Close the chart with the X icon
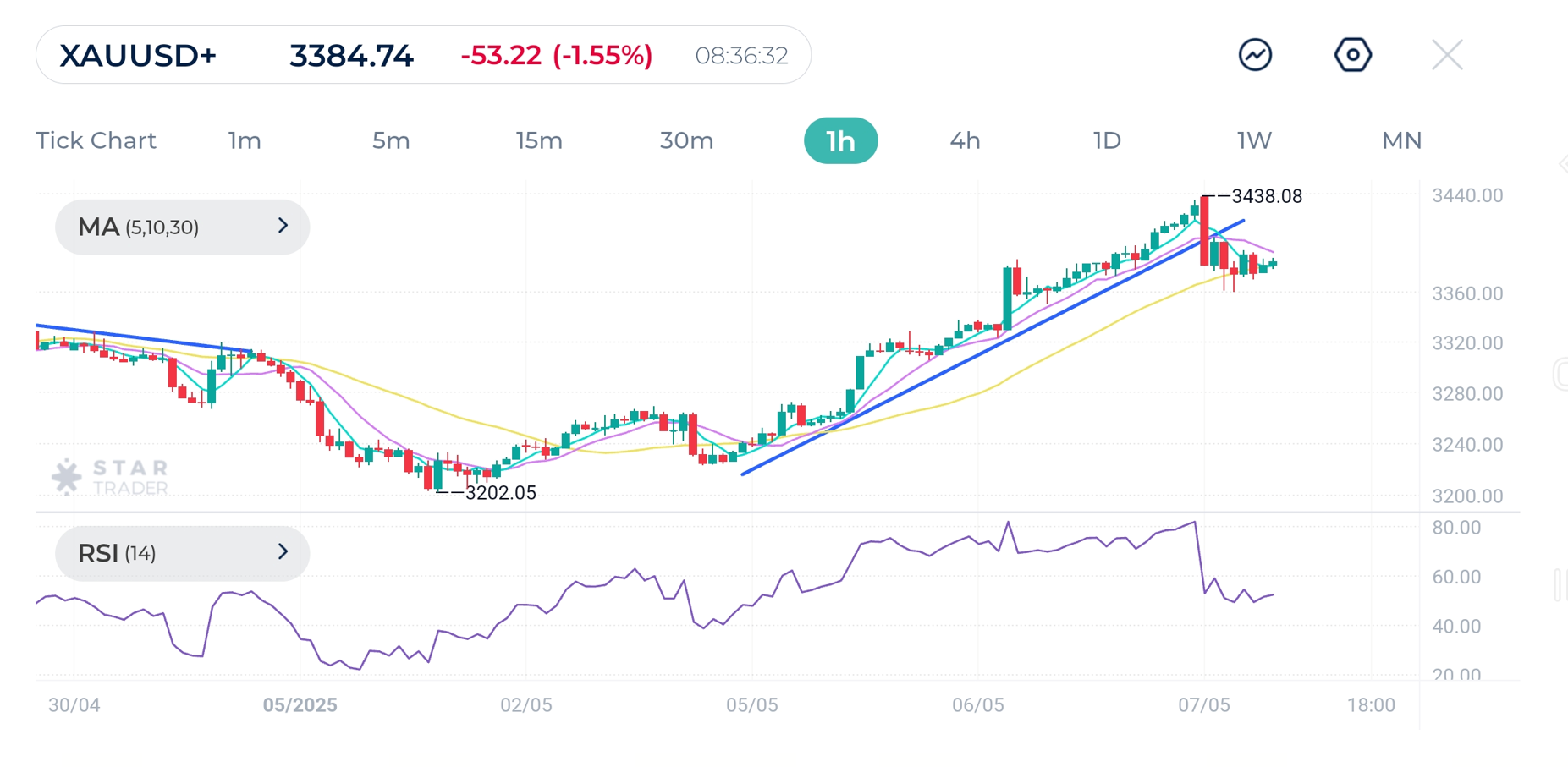 1447,54
